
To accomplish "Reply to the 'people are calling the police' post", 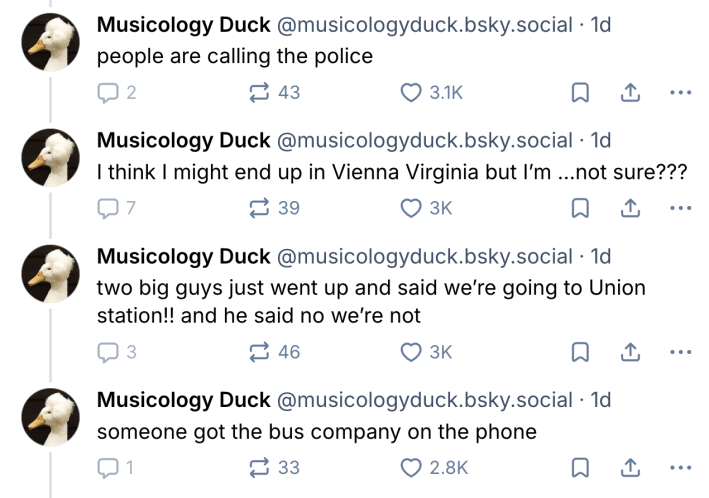I will click(x=108, y=93).
